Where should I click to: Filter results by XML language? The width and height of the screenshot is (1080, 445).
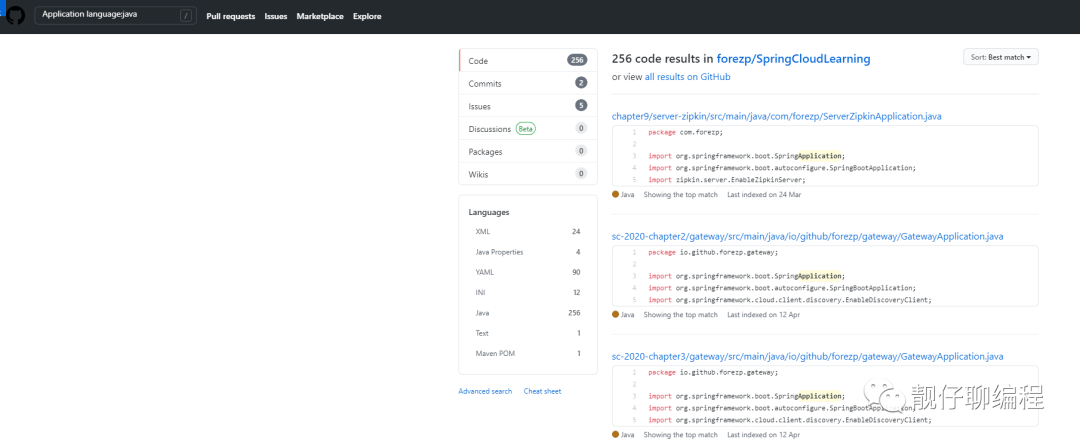(528, 231)
